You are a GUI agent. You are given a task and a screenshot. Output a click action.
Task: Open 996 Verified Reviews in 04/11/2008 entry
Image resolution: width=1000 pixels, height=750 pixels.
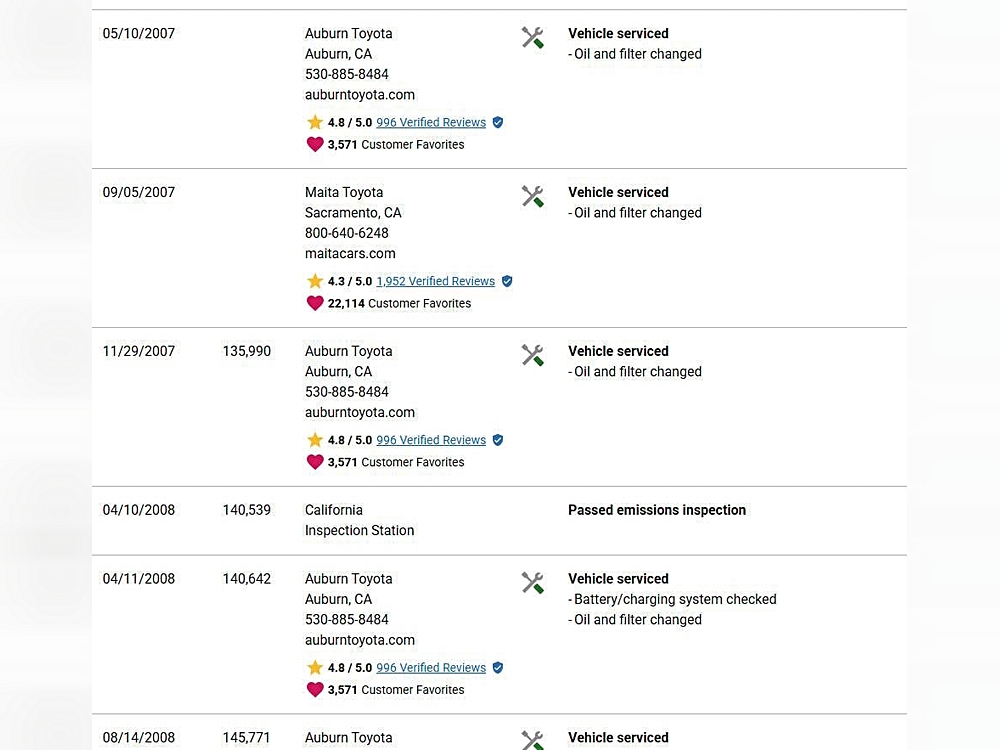click(x=431, y=668)
